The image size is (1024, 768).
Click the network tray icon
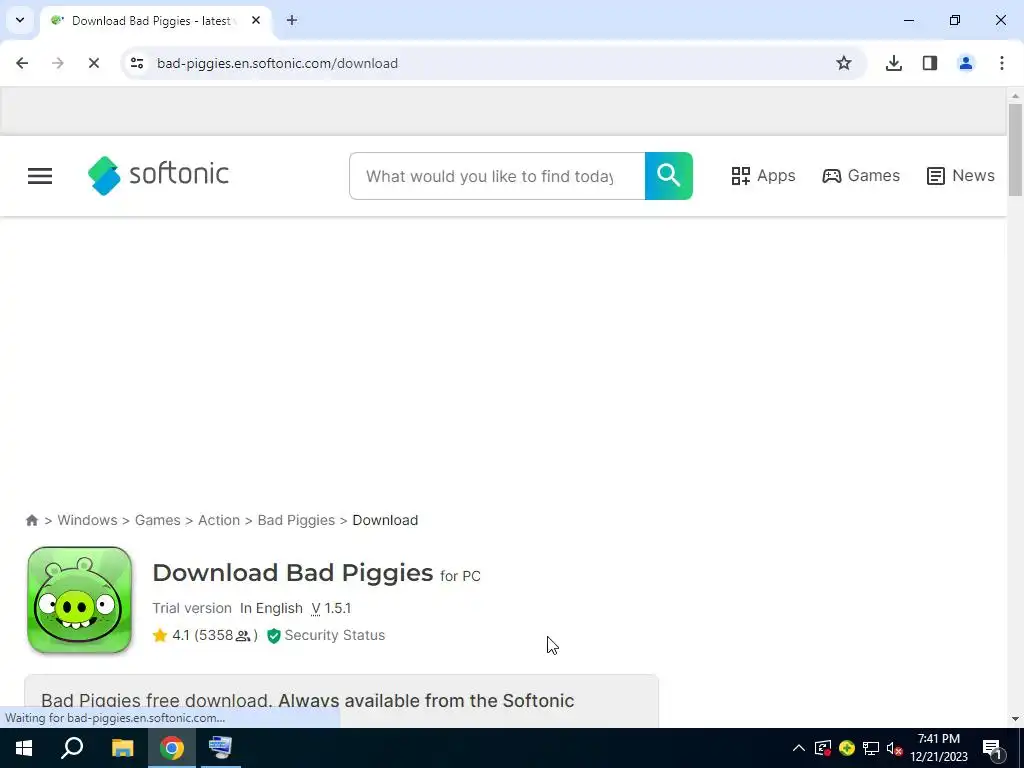(x=871, y=748)
